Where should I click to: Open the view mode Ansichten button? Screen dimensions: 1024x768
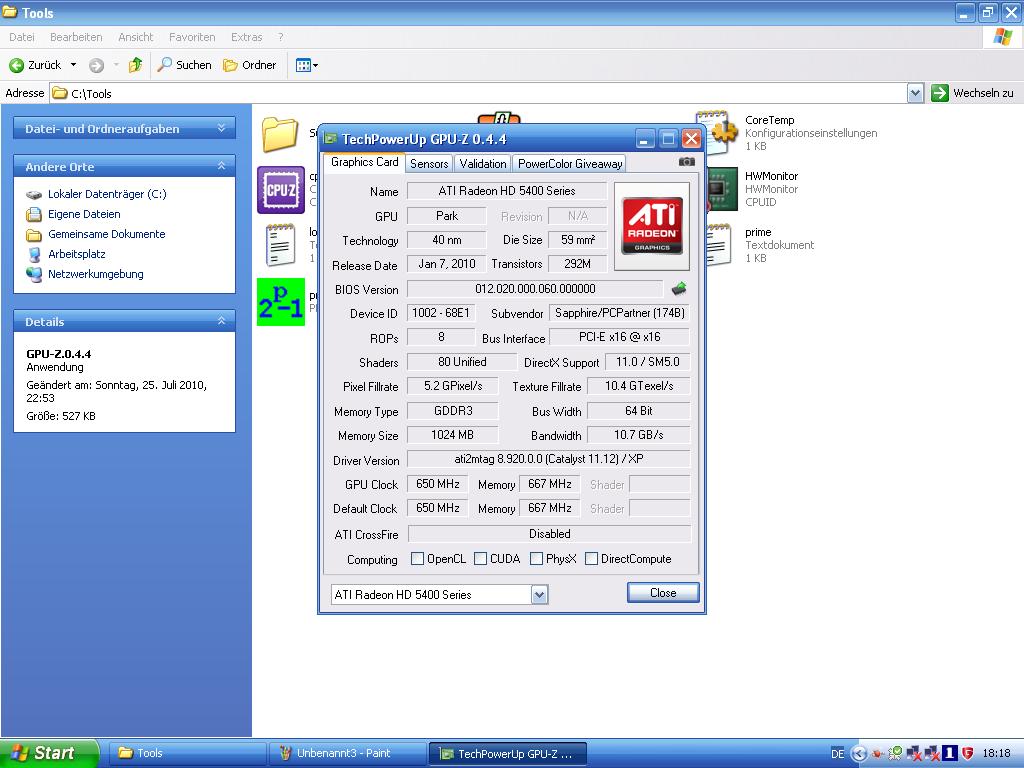pos(306,65)
